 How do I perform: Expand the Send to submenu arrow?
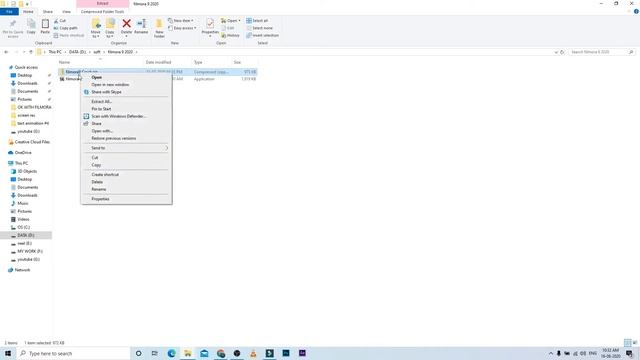(167, 148)
